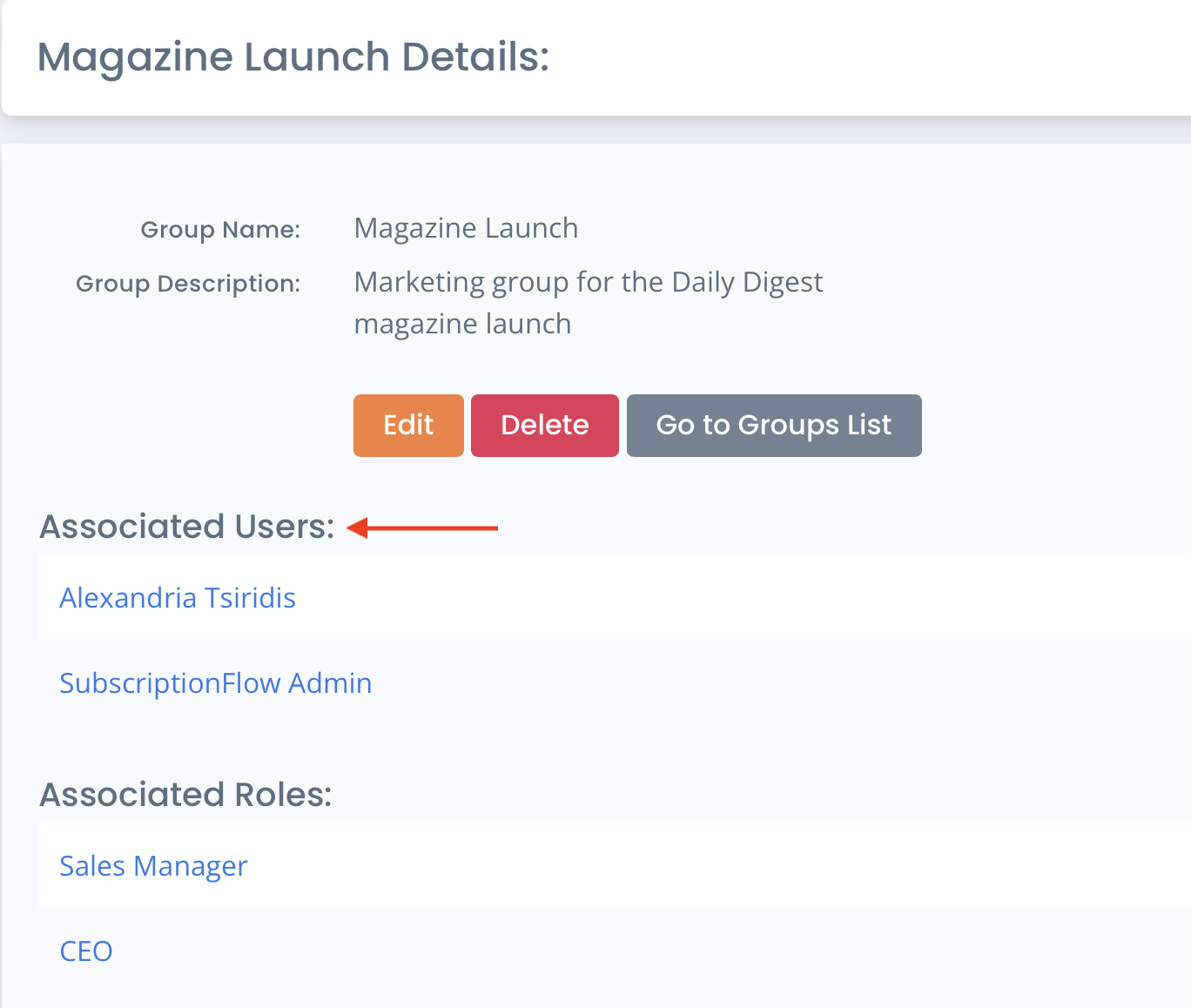
Task: Click the Magazine Launch group name value
Action: click(466, 228)
